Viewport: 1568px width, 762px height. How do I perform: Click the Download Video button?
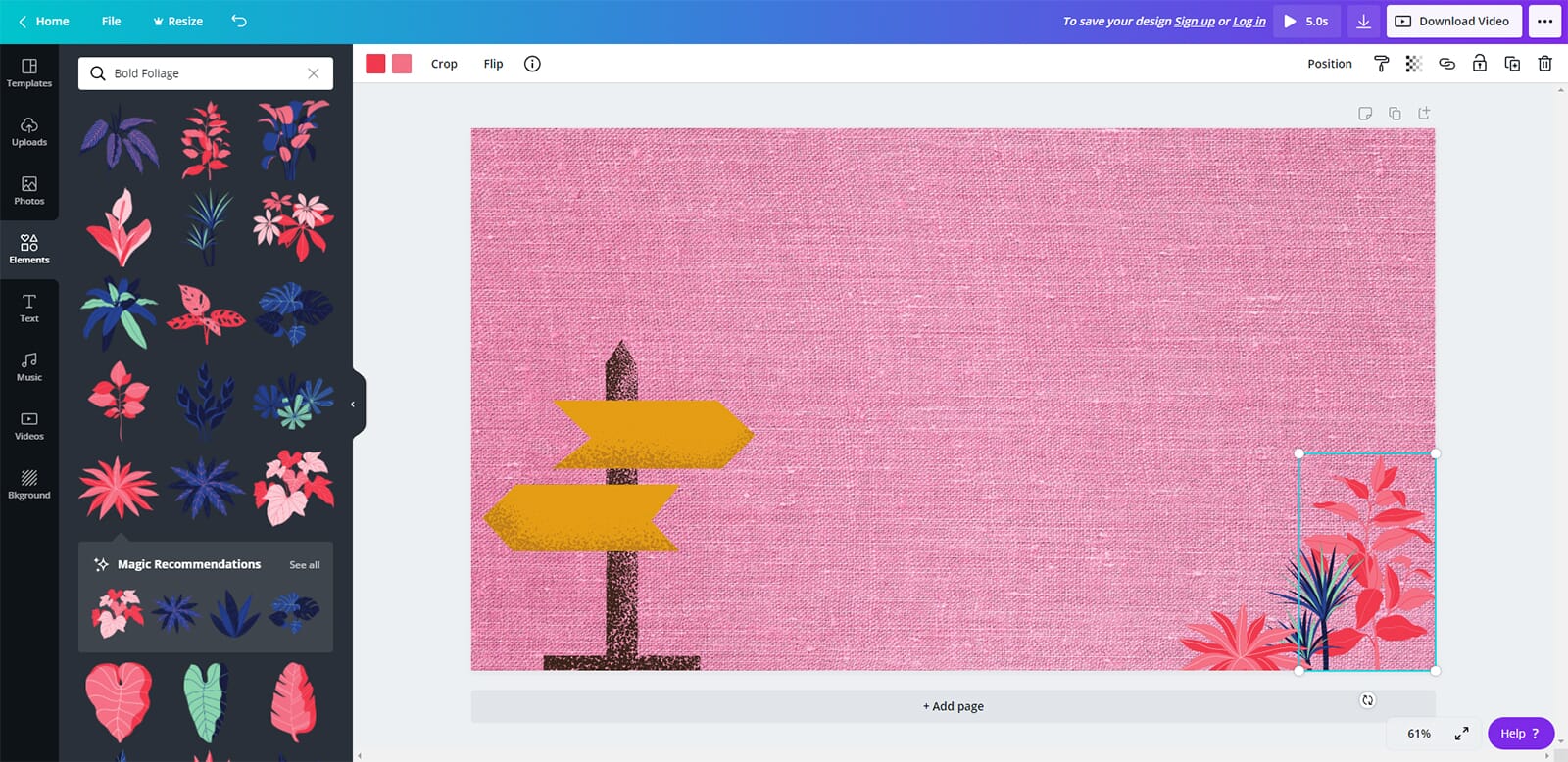[x=1453, y=21]
